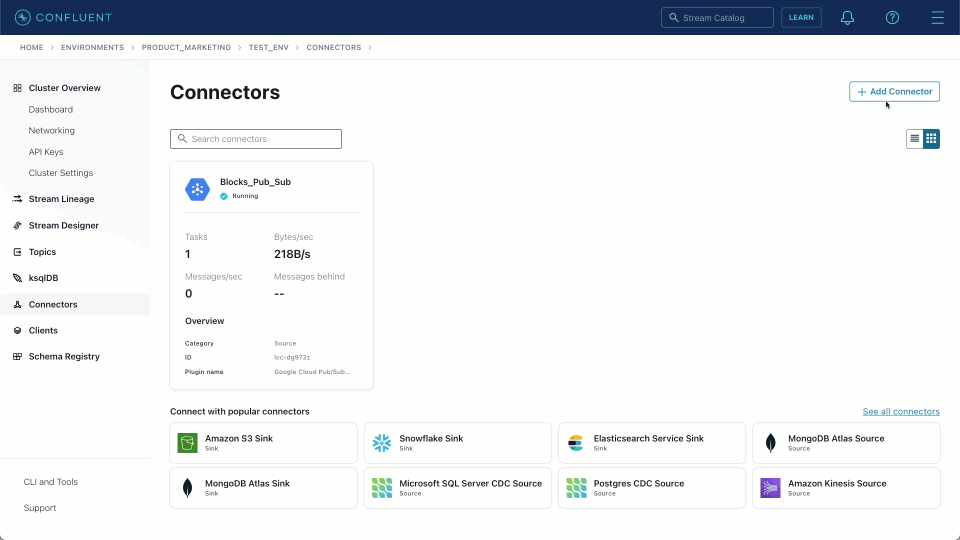Switch to grid view
960x540 pixels.
click(931, 139)
